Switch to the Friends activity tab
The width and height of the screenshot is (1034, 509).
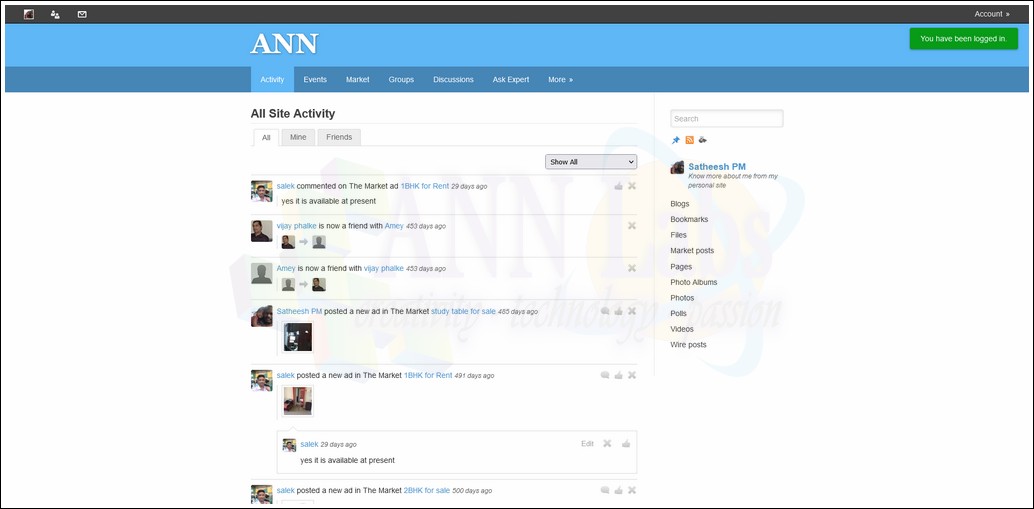(339, 137)
